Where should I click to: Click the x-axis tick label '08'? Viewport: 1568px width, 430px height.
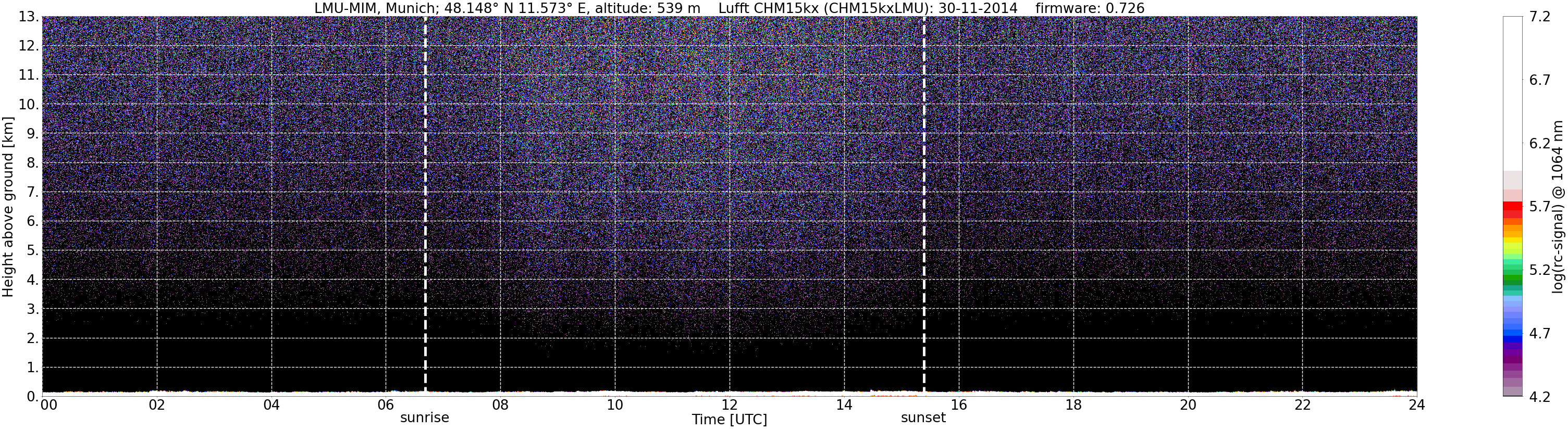[x=500, y=405]
